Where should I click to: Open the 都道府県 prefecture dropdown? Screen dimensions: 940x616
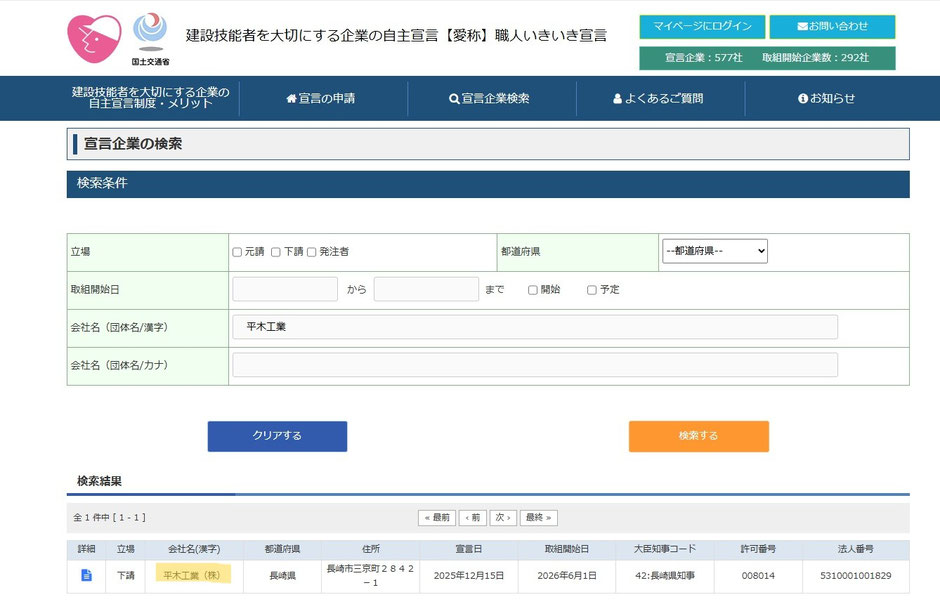(x=715, y=251)
